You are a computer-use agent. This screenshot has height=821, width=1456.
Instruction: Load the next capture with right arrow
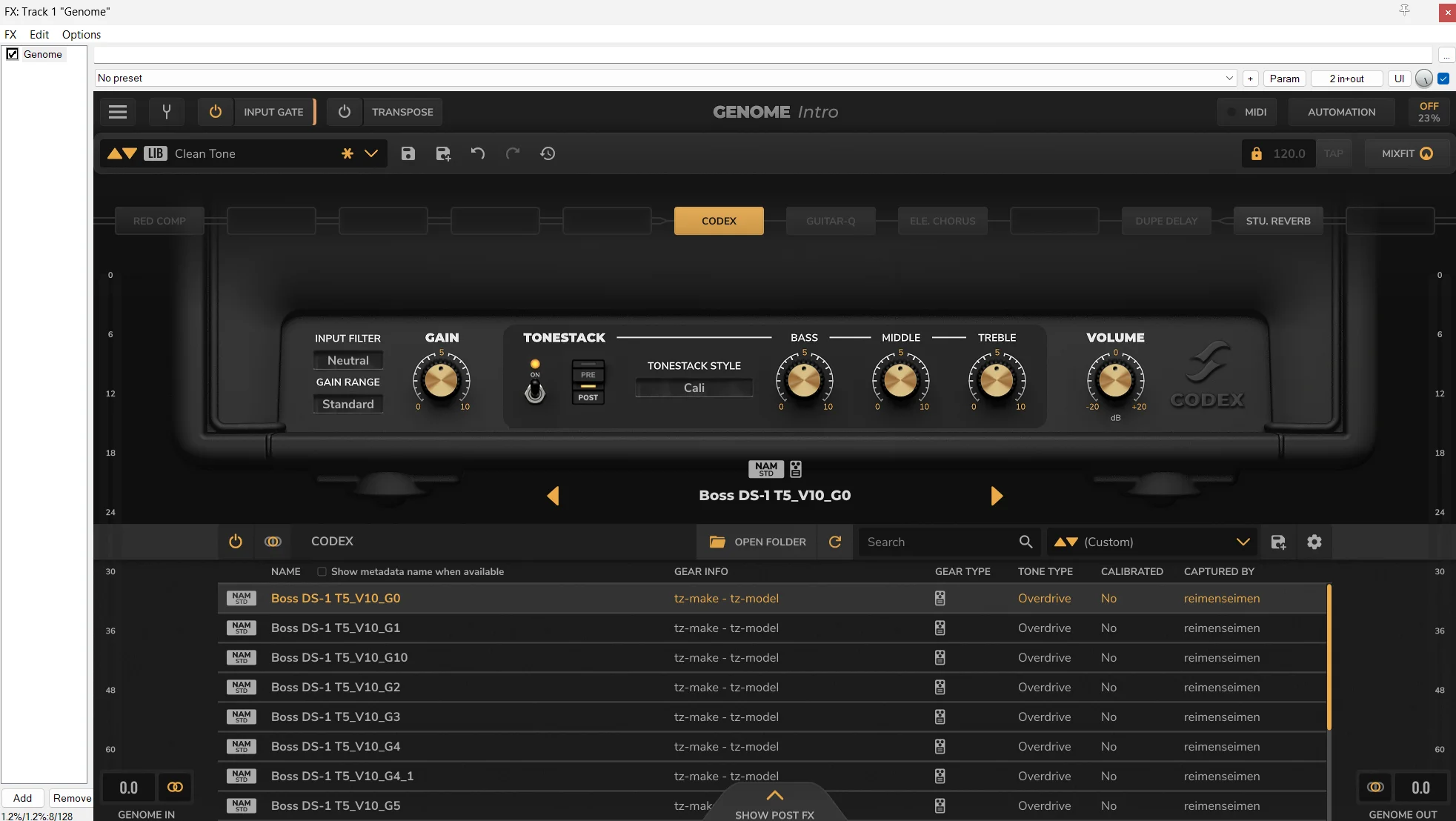coord(997,496)
